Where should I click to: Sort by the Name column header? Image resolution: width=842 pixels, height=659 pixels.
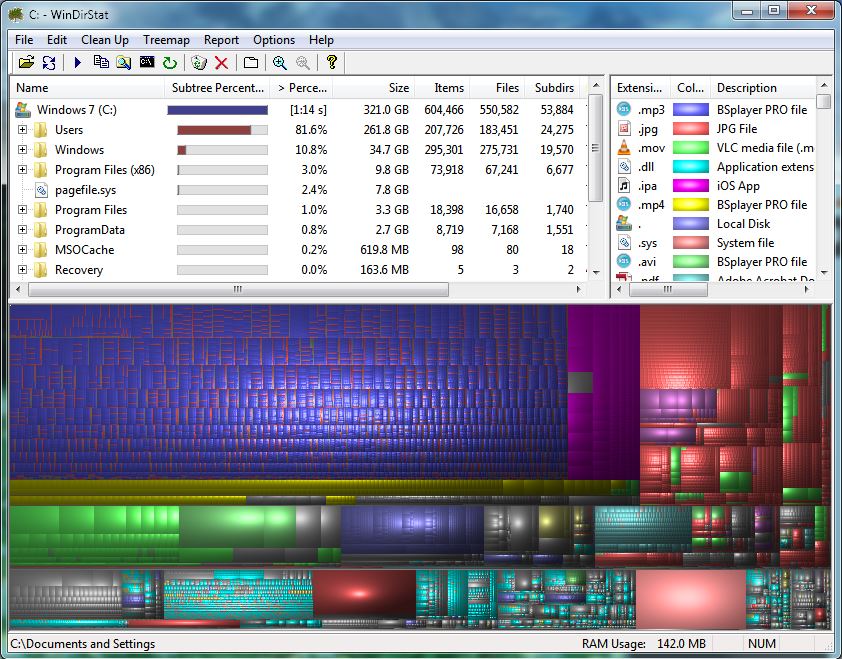[x=87, y=88]
